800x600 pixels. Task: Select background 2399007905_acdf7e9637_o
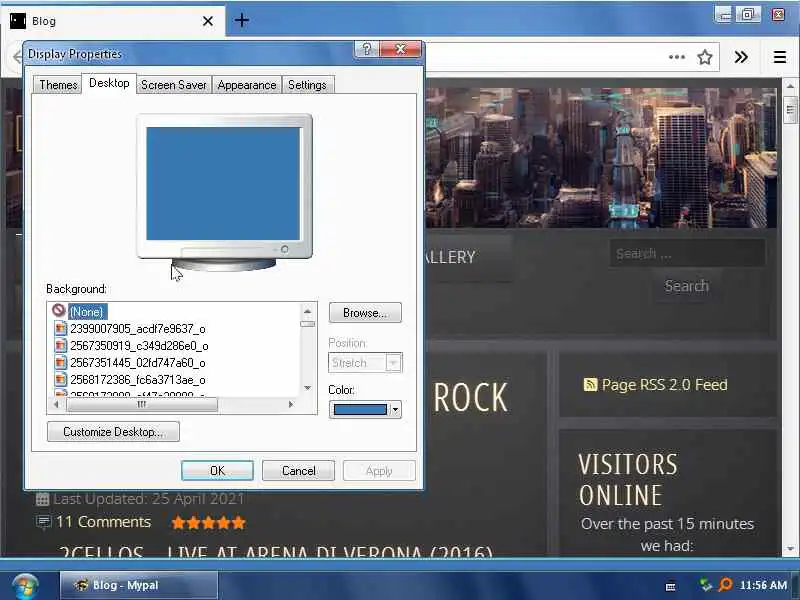pos(138,329)
